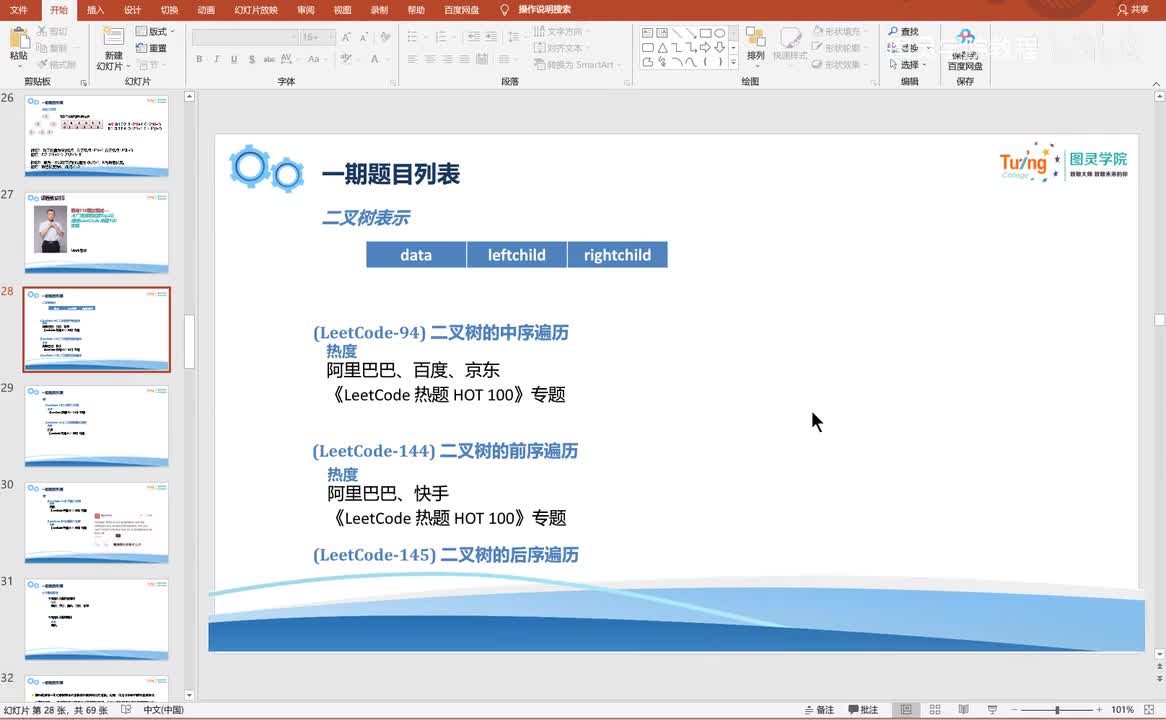Click the zoom in plus button
Viewport: 1166px width, 720px height.
pyautogui.click(x=1100, y=710)
